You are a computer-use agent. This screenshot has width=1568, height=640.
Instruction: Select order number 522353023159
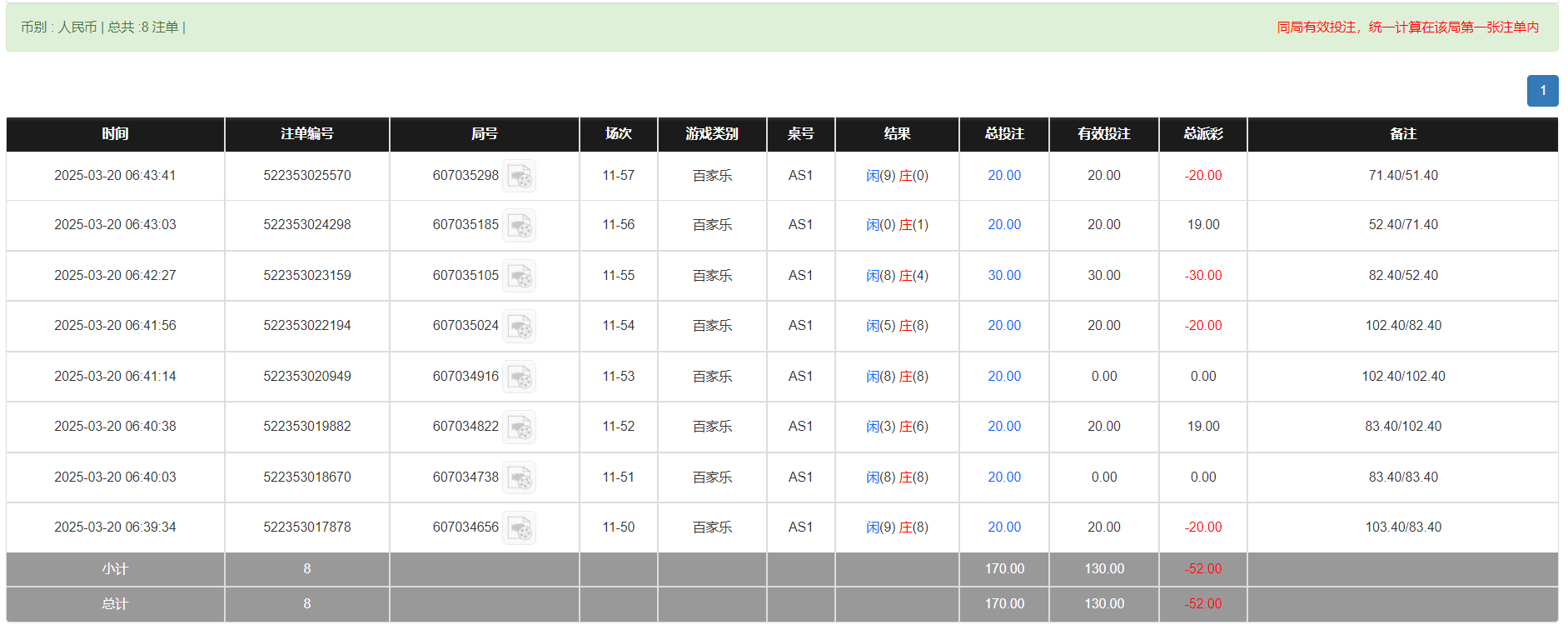point(307,276)
